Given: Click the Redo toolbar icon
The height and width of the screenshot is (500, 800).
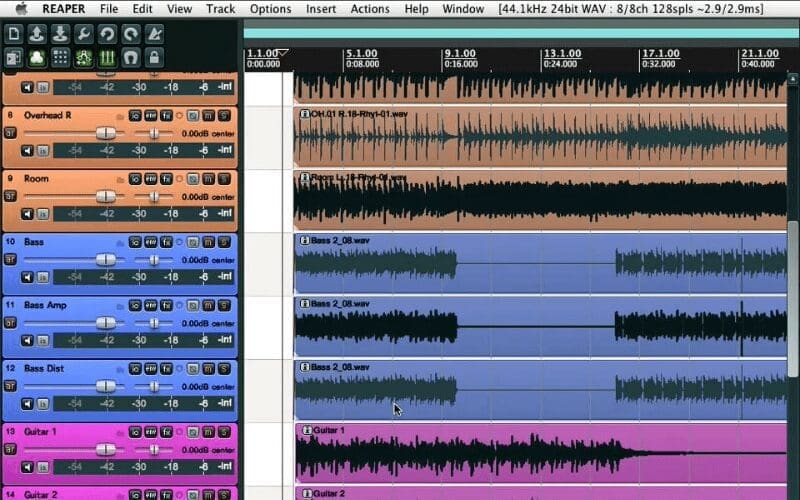Looking at the screenshot, I should tap(131, 34).
